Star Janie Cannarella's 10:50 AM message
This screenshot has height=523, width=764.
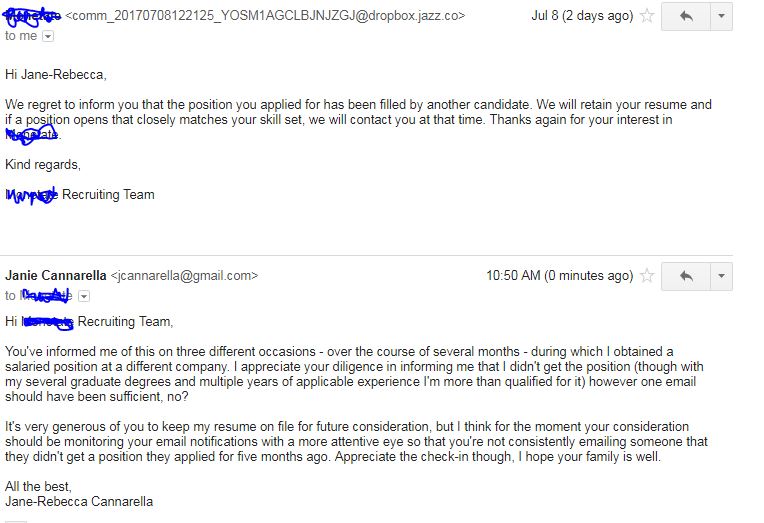coord(648,276)
